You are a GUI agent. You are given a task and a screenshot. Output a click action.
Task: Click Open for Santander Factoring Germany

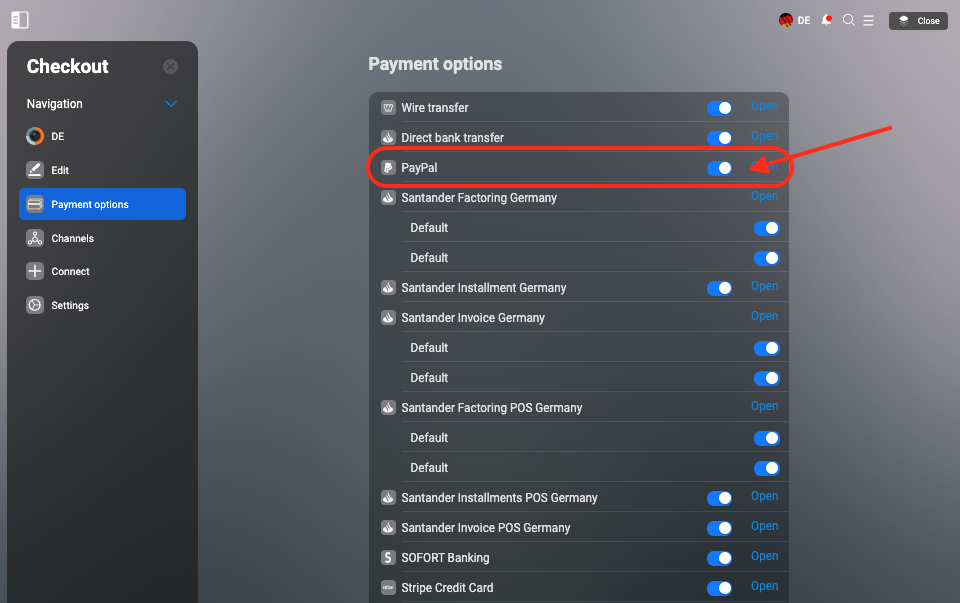(x=765, y=197)
